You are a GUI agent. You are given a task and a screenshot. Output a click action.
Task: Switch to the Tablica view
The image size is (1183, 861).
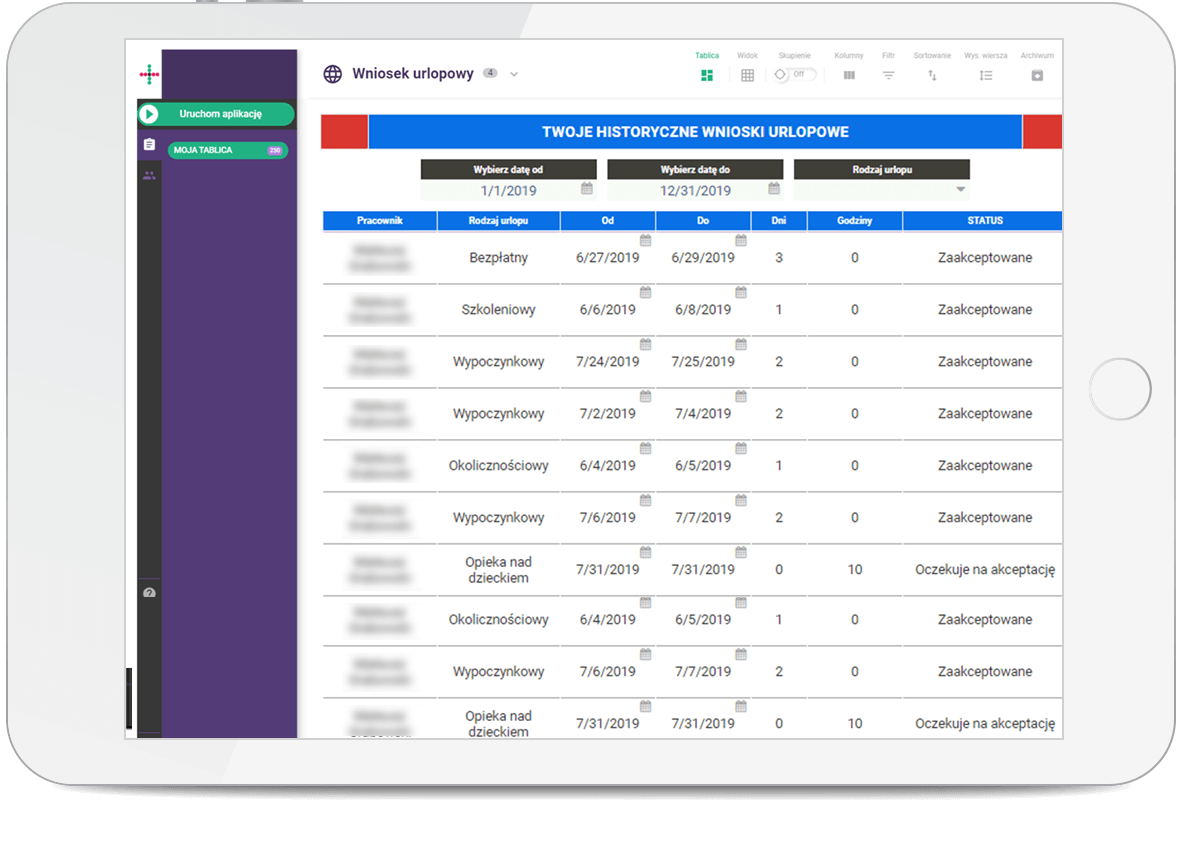point(707,75)
